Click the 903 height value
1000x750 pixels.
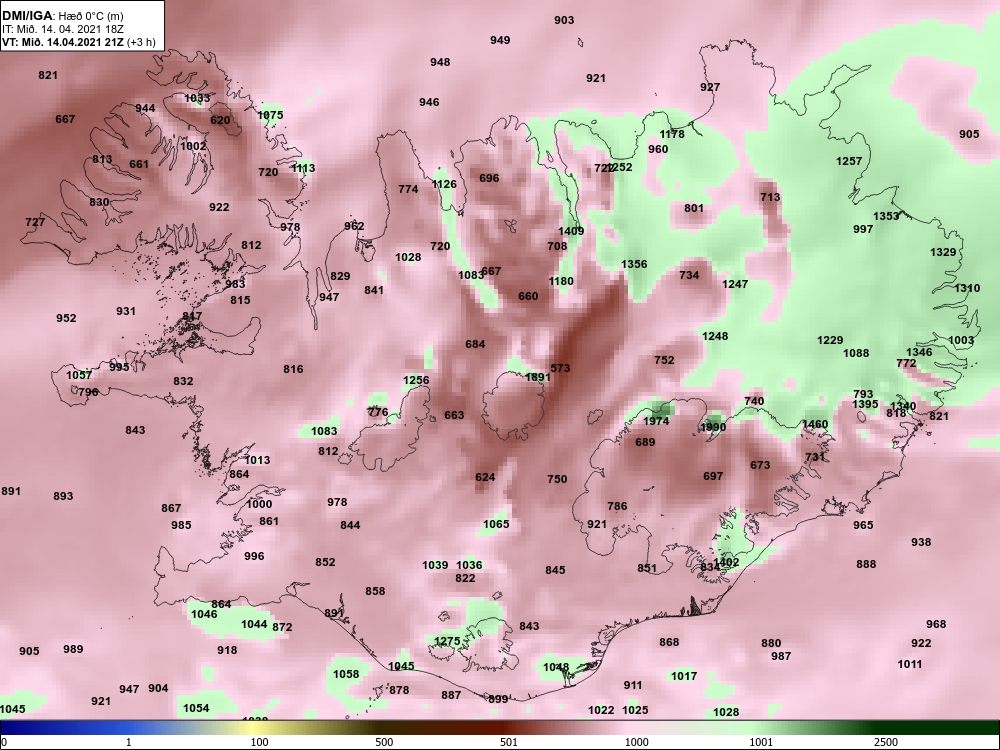(x=564, y=20)
